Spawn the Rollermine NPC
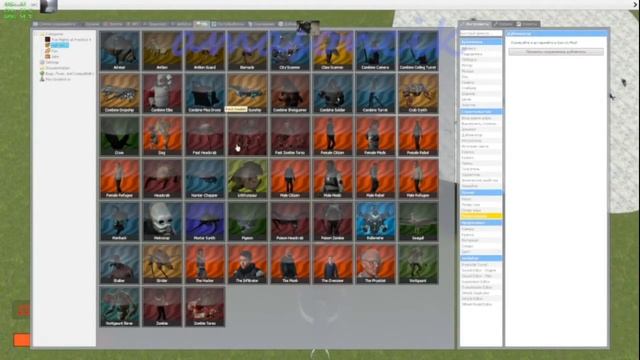 (x=376, y=221)
